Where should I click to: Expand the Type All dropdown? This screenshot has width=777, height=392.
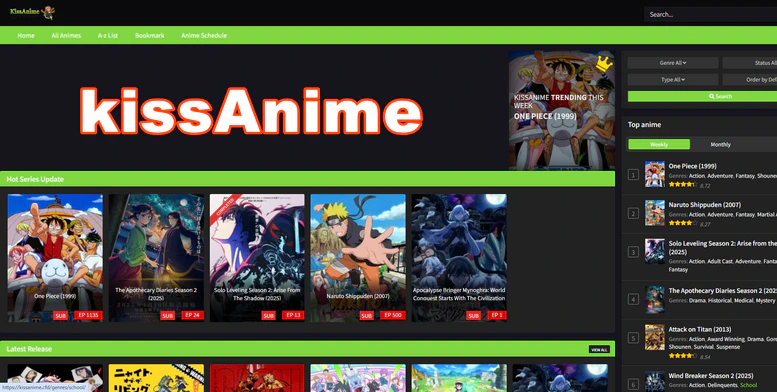pyautogui.click(x=673, y=80)
